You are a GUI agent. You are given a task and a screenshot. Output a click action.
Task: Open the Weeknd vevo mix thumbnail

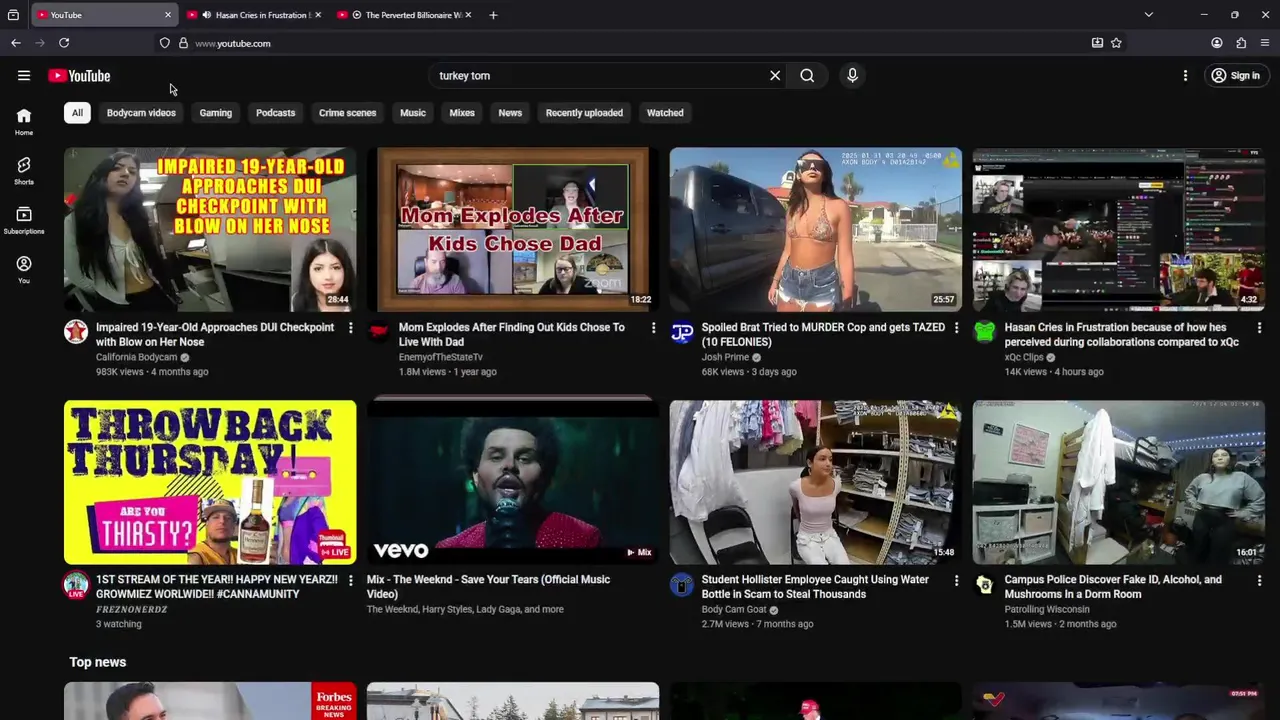[513, 482]
